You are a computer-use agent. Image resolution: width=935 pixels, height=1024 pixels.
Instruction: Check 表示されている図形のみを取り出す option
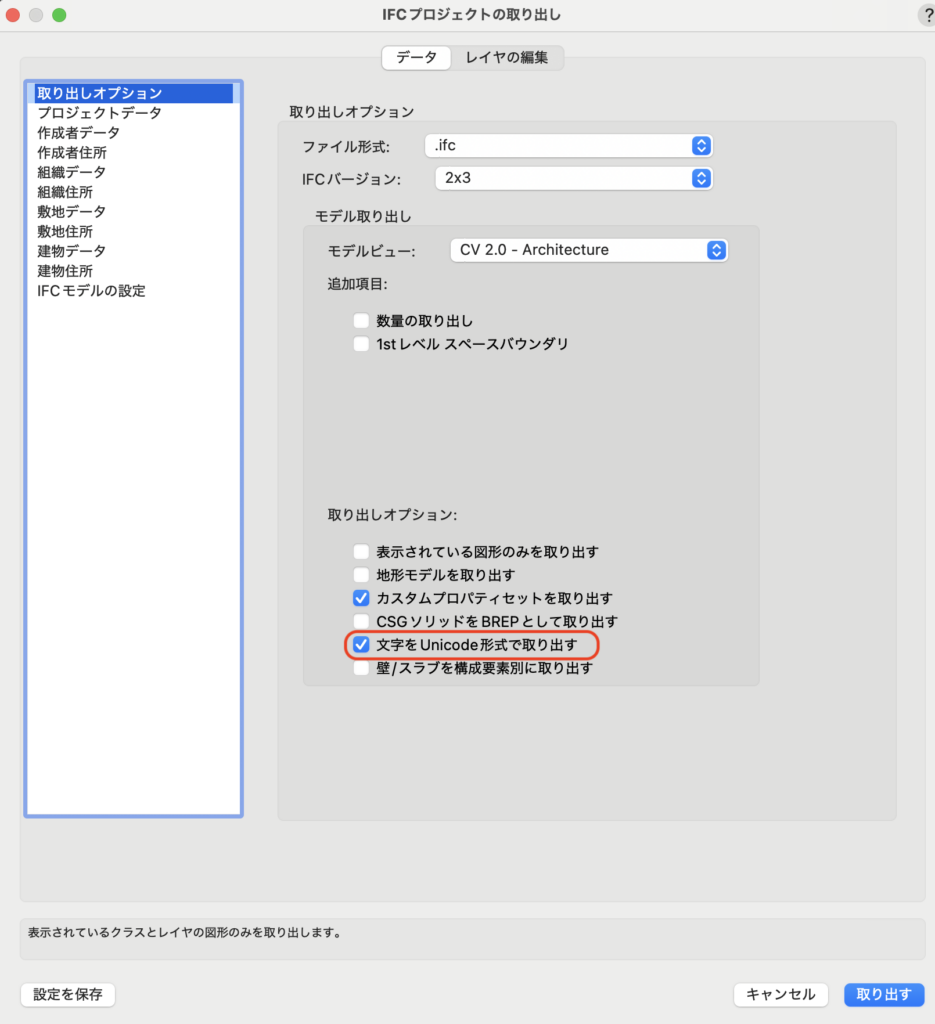tap(361, 551)
